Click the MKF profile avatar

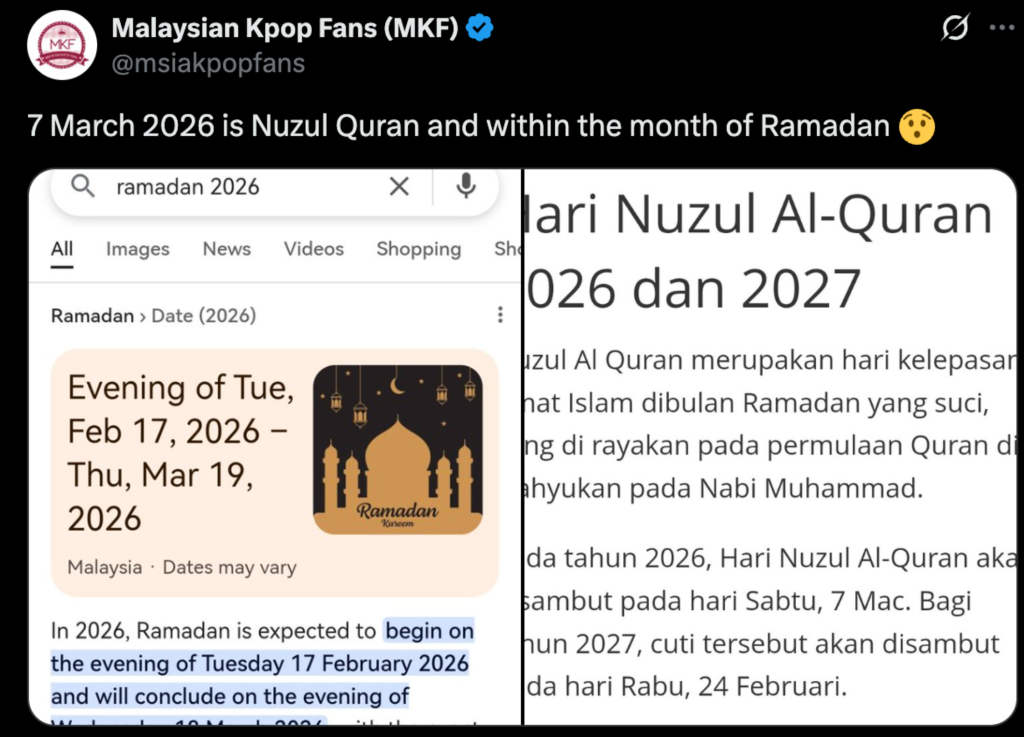click(x=62, y=45)
